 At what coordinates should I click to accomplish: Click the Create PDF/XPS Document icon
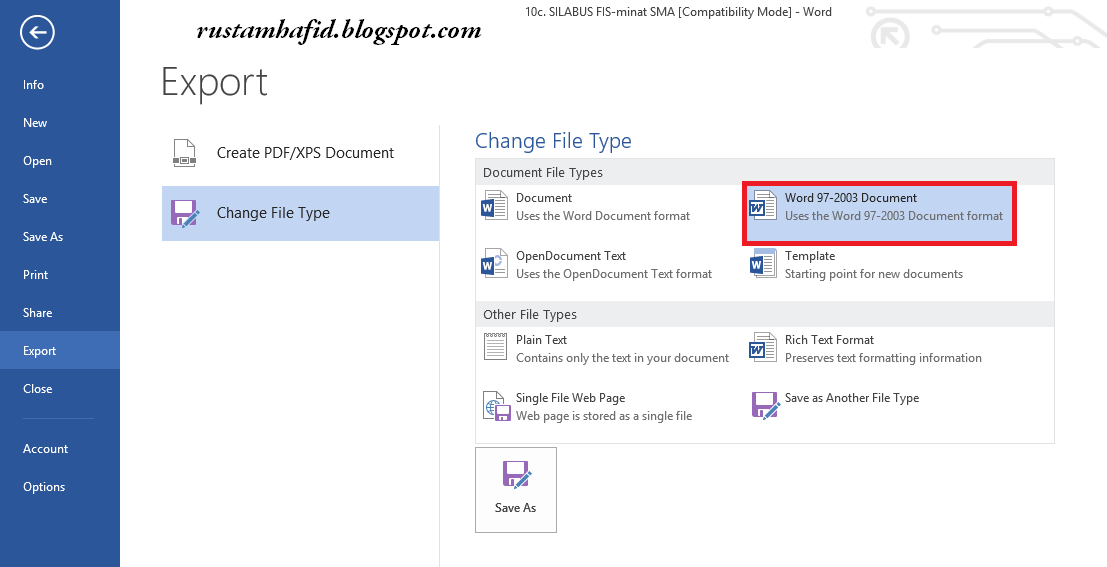tap(184, 153)
